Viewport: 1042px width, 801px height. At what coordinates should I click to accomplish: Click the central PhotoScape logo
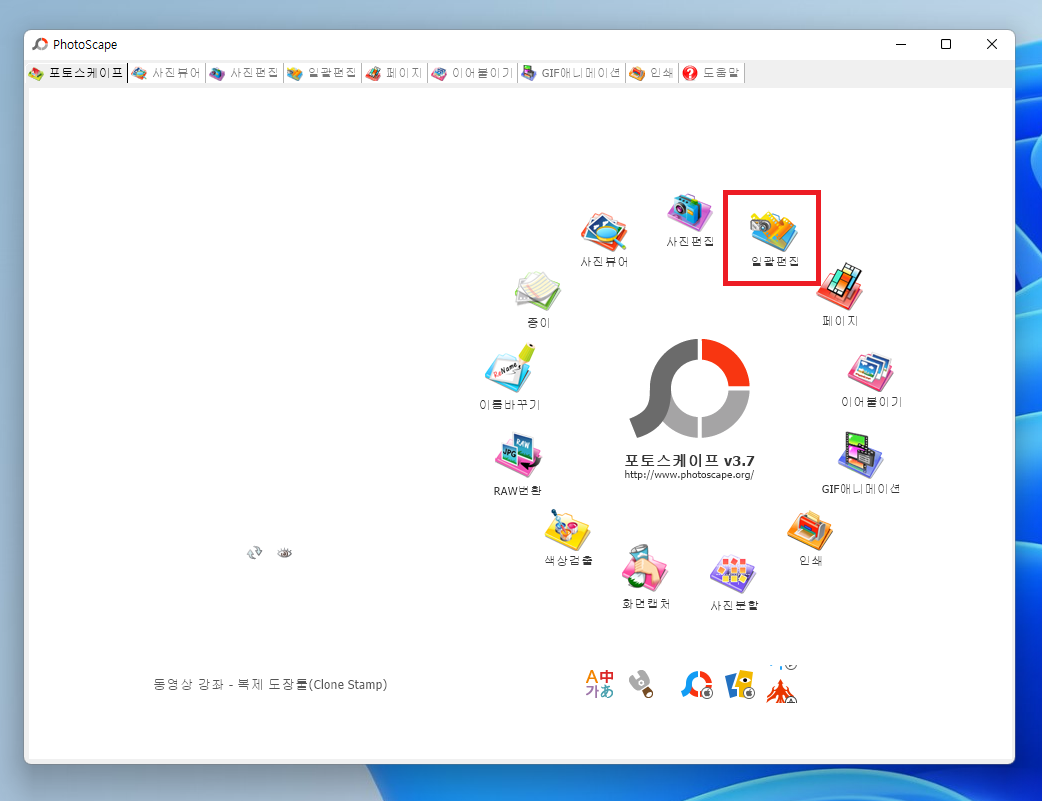(690, 388)
